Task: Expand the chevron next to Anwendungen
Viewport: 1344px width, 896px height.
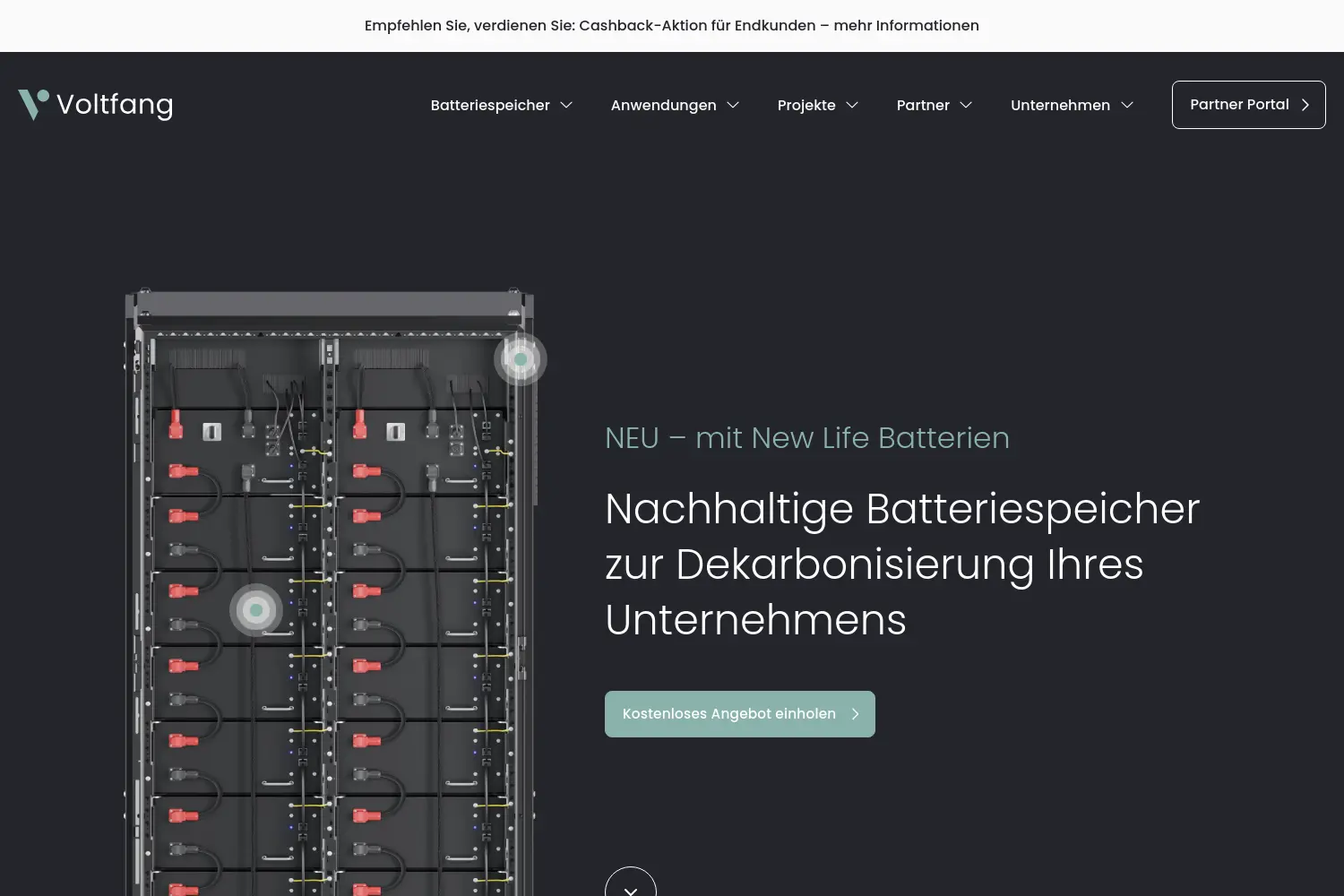Action: pyautogui.click(x=733, y=105)
